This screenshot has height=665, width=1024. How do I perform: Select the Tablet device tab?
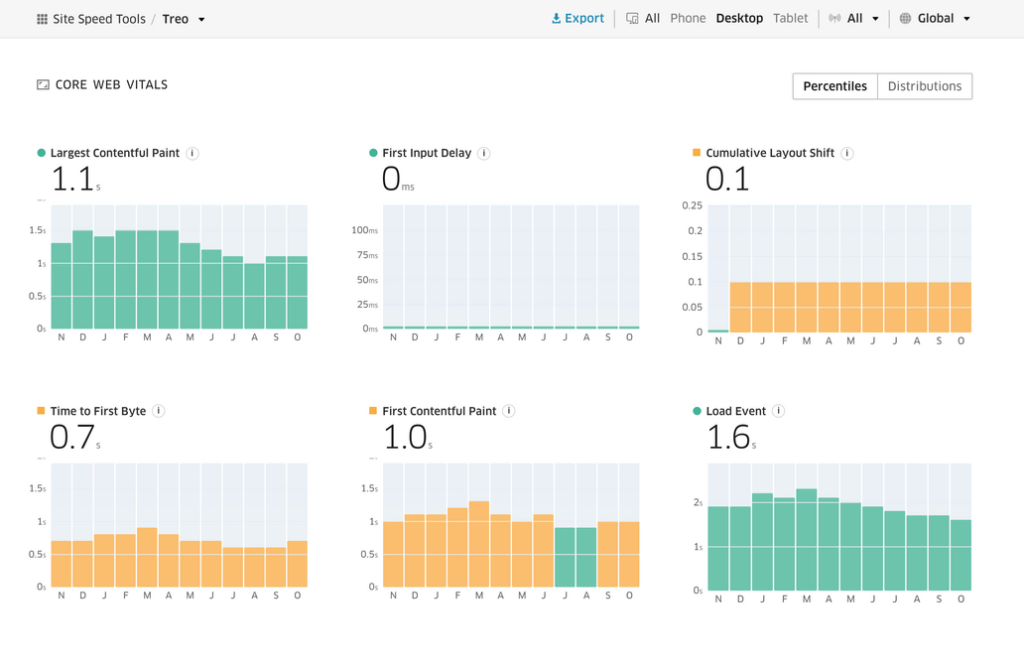790,18
